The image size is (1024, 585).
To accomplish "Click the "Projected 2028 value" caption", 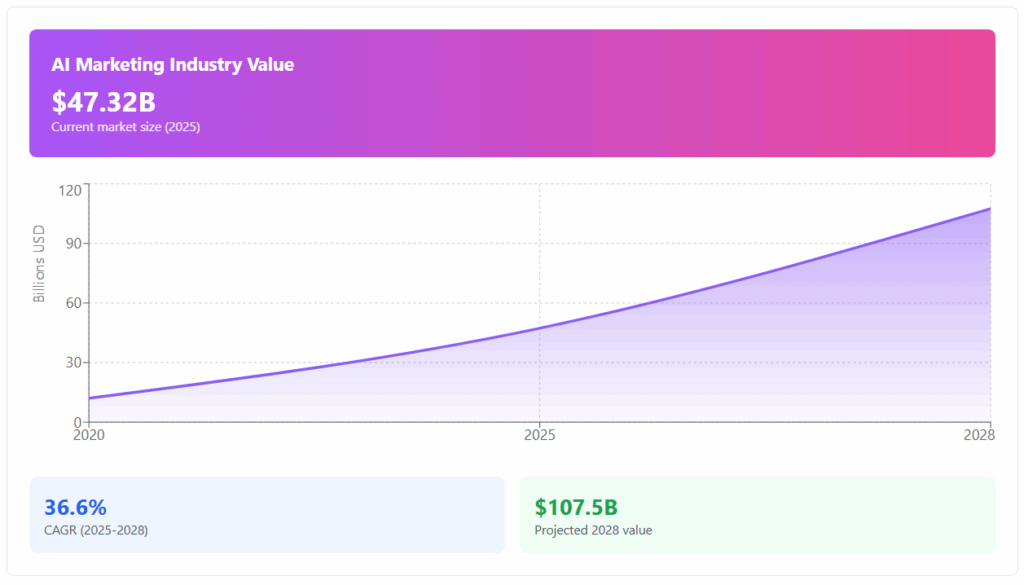I will 593,530.
